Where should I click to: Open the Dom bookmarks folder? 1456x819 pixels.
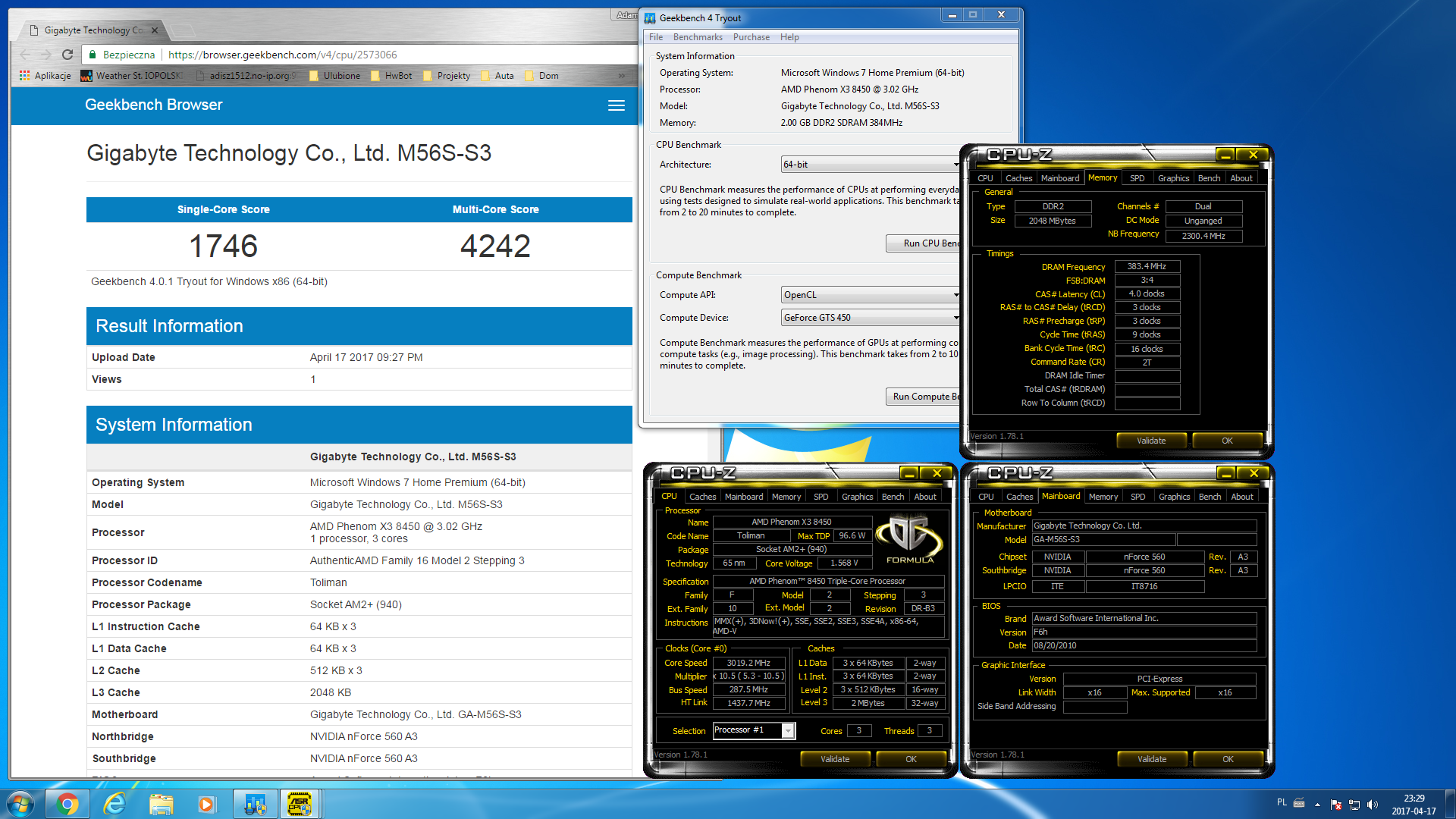[x=541, y=76]
